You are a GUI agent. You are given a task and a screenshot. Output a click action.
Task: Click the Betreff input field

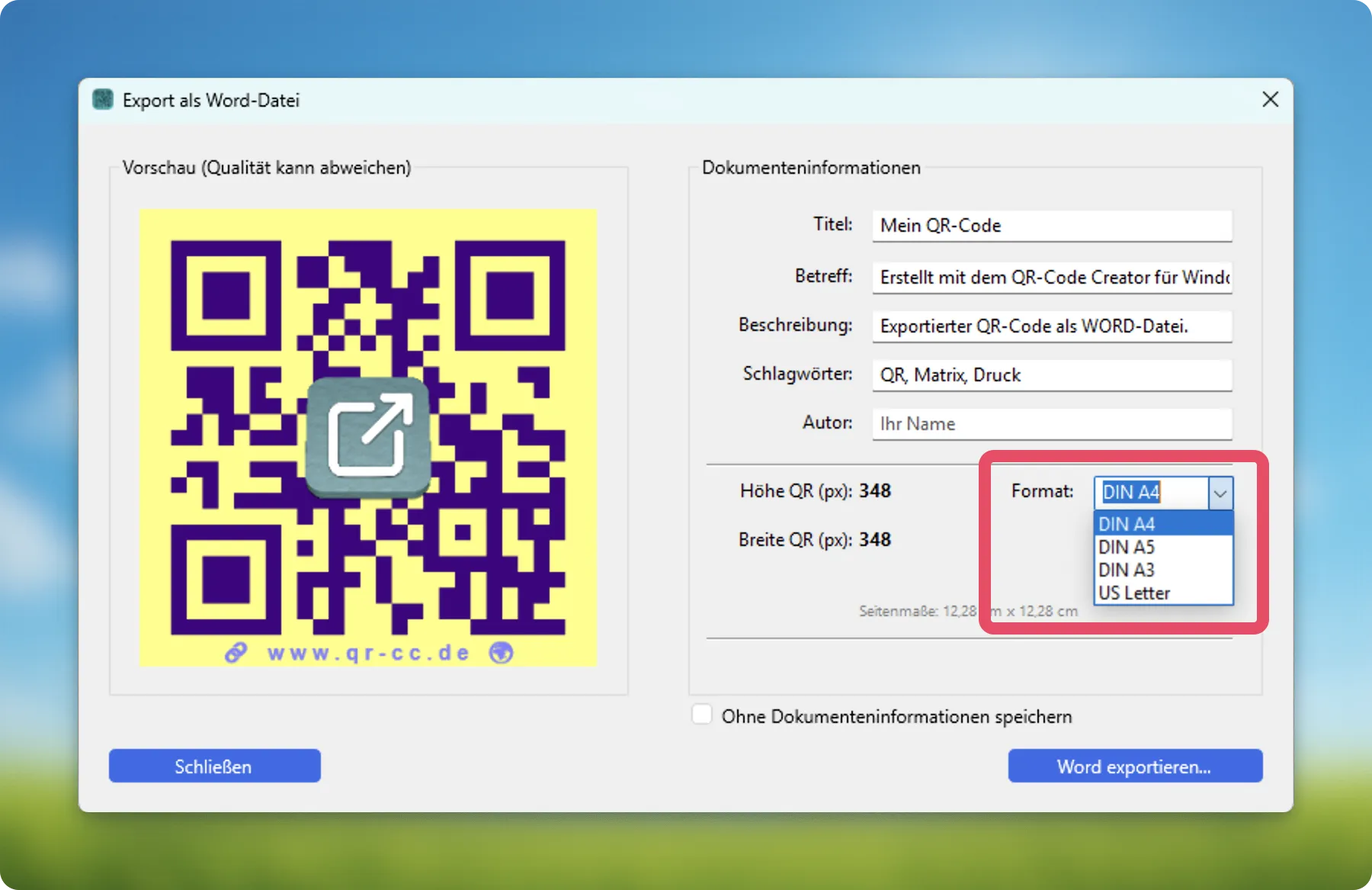pyautogui.click(x=1052, y=277)
